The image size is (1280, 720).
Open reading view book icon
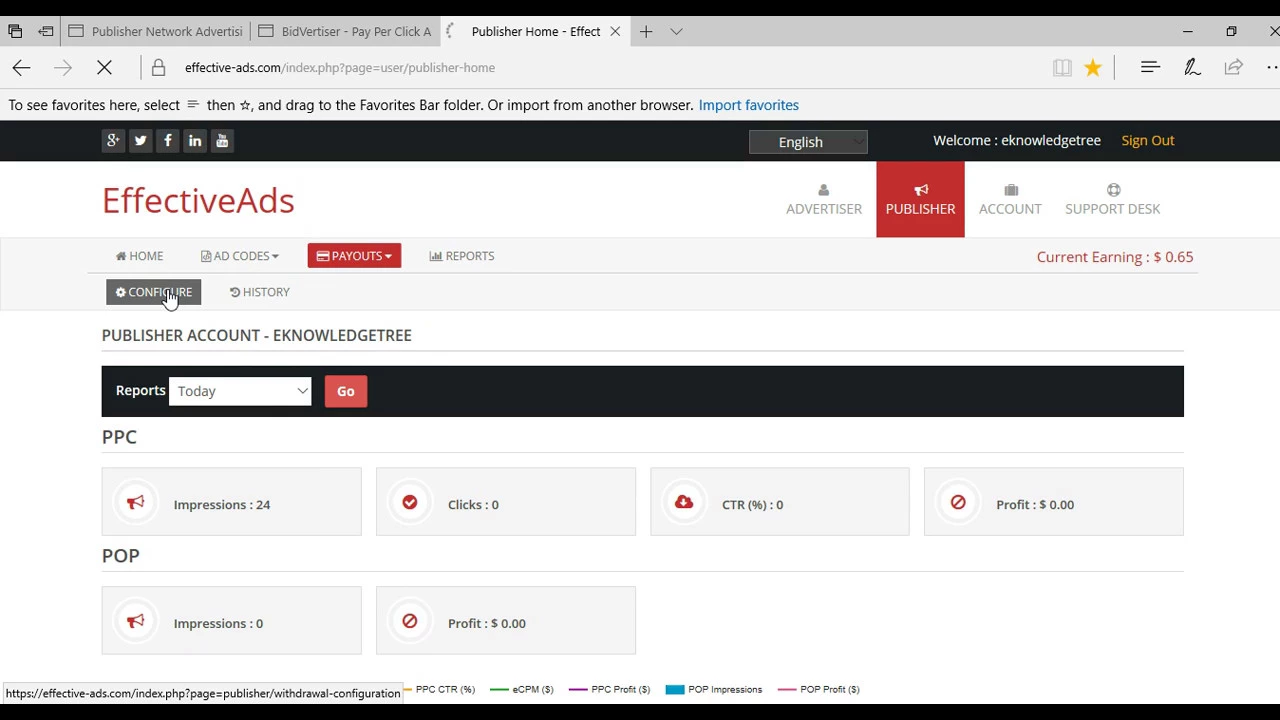click(x=1062, y=68)
